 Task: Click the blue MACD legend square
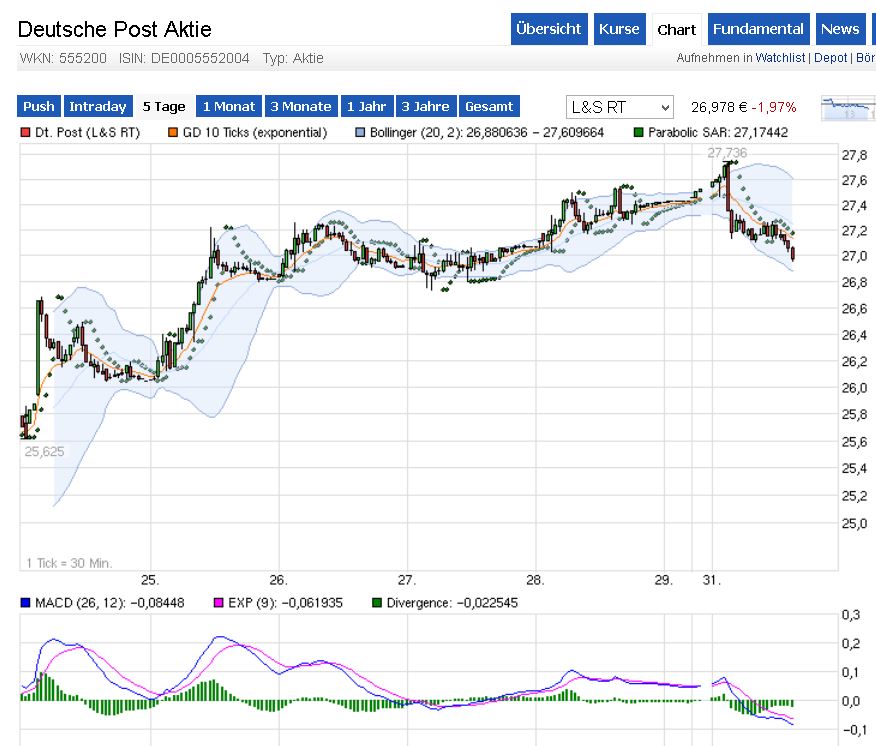[26, 603]
